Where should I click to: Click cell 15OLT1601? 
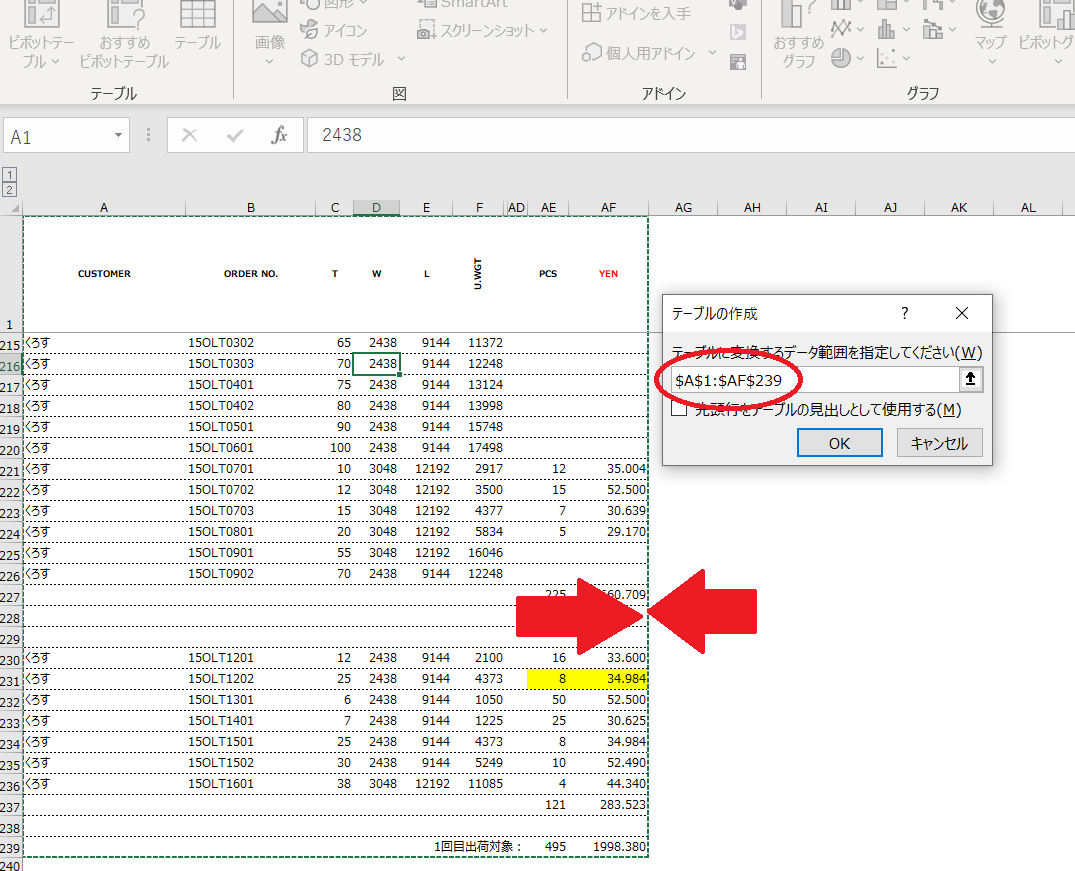coord(251,783)
